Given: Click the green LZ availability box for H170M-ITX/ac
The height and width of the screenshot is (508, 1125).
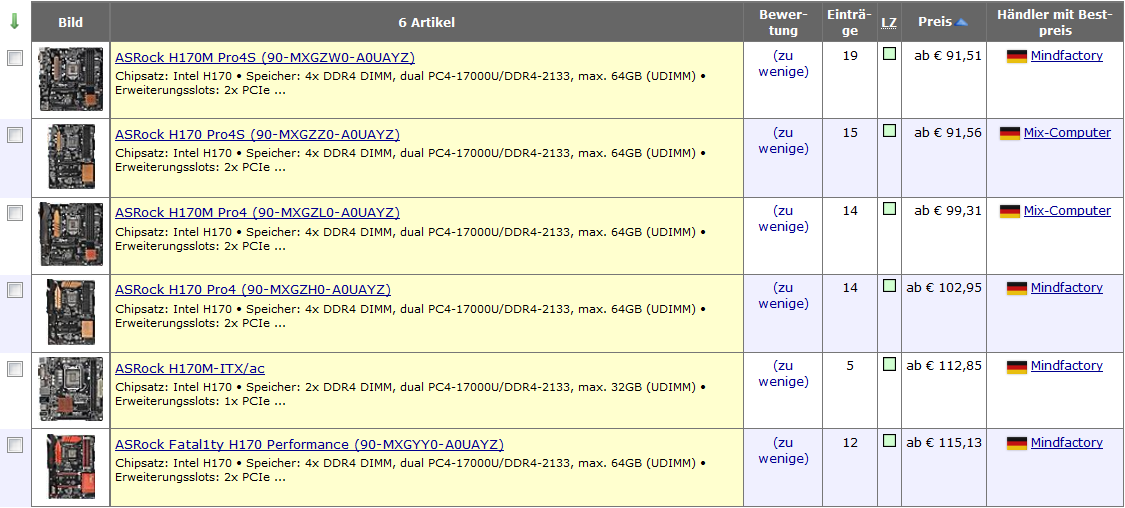Looking at the screenshot, I should (x=889, y=364).
